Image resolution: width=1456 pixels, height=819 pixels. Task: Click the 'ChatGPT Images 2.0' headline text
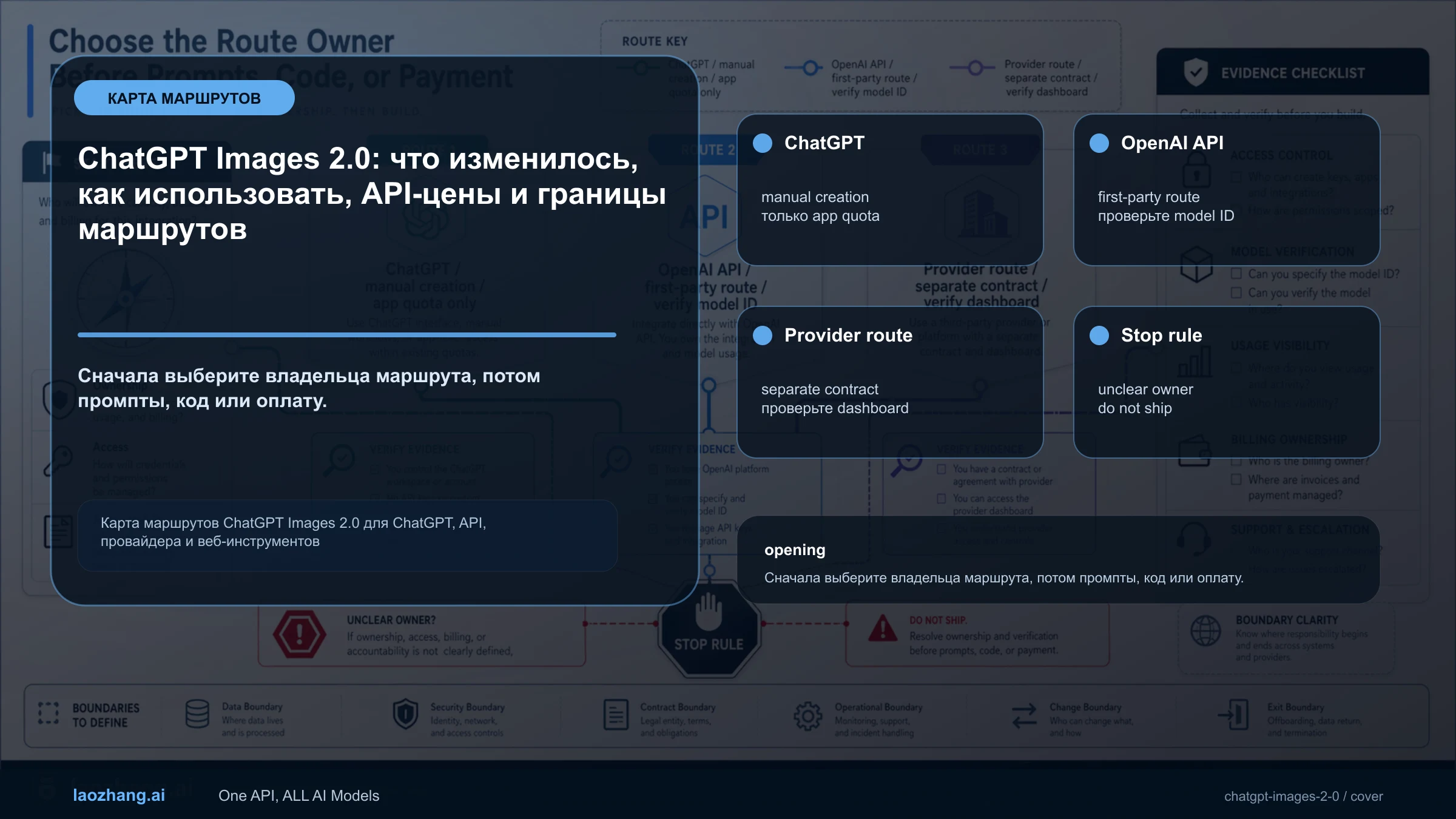click(x=224, y=158)
